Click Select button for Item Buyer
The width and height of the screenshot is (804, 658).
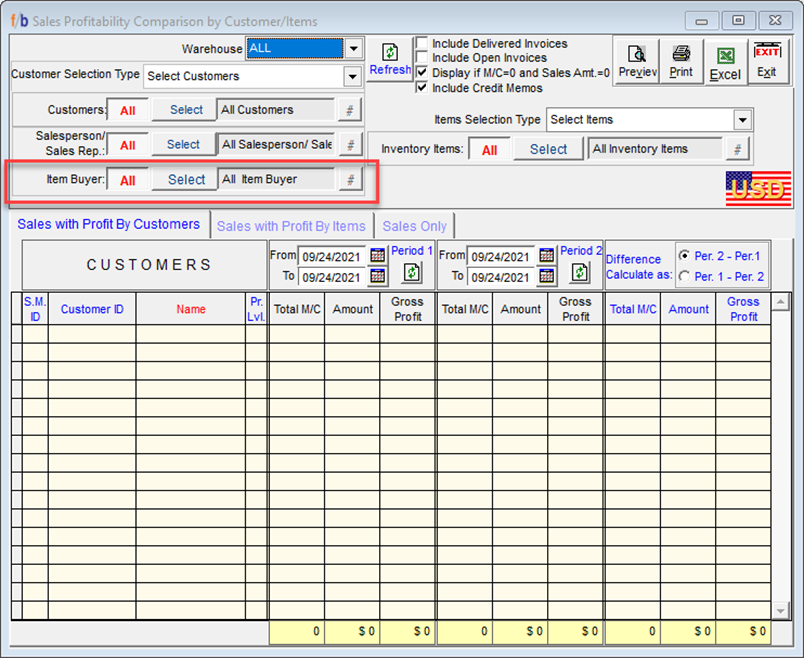coord(186,180)
